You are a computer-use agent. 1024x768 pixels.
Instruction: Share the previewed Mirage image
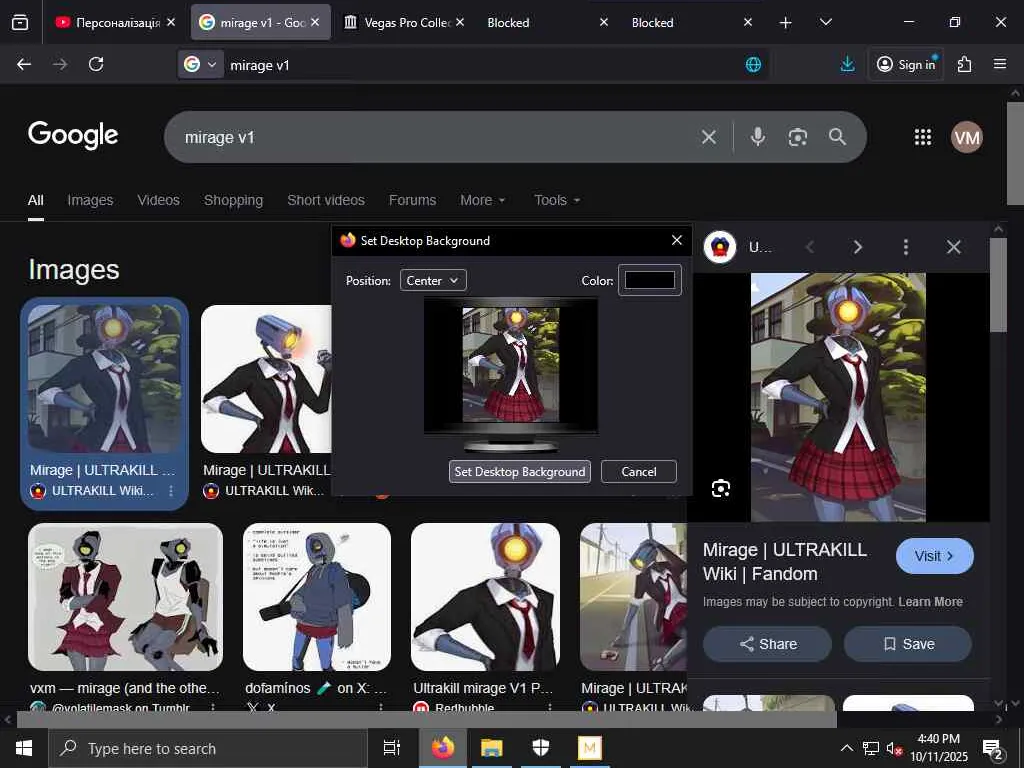pyautogui.click(x=767, y=644)
